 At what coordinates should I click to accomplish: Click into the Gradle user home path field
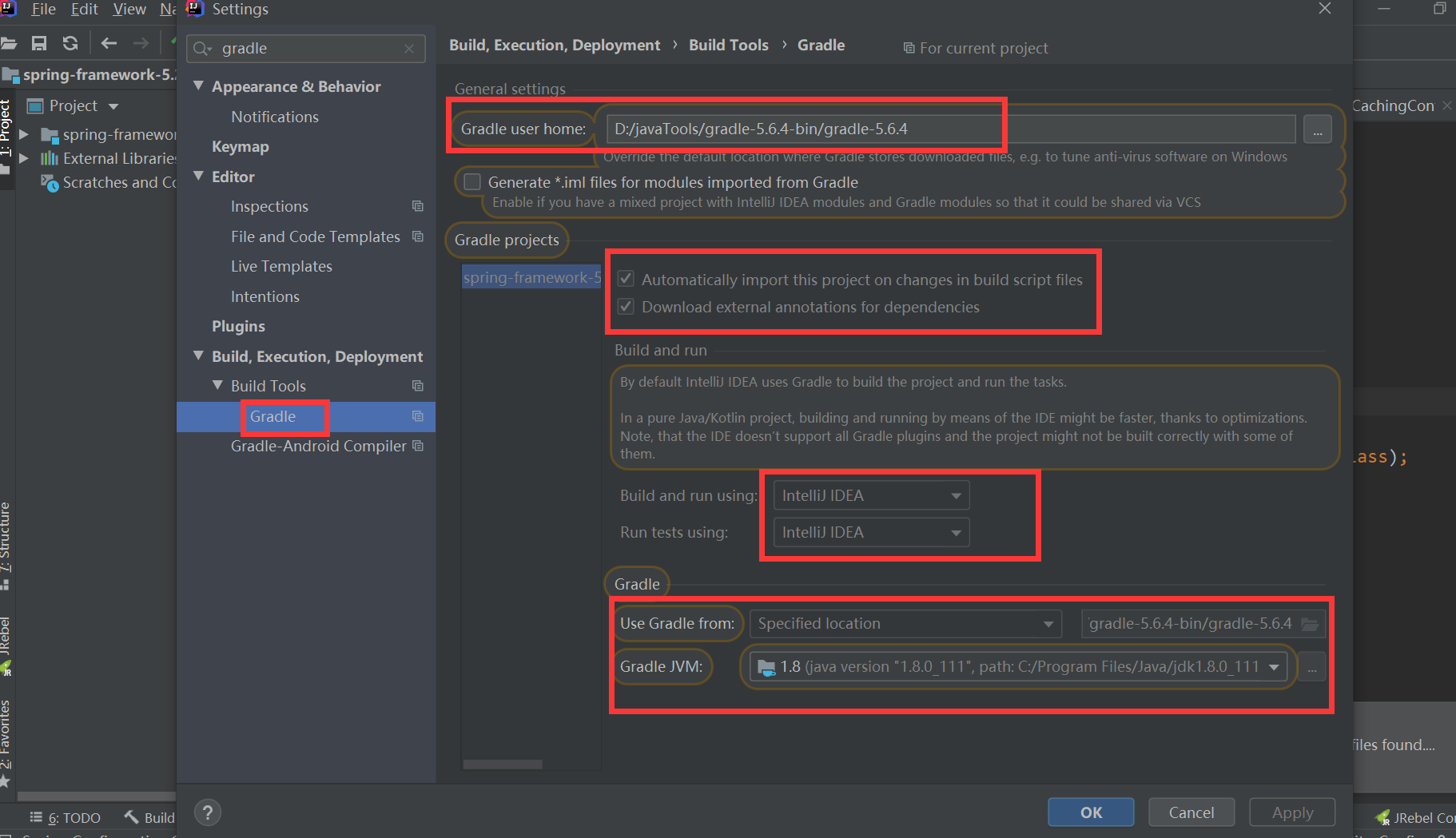coord(950,129)
